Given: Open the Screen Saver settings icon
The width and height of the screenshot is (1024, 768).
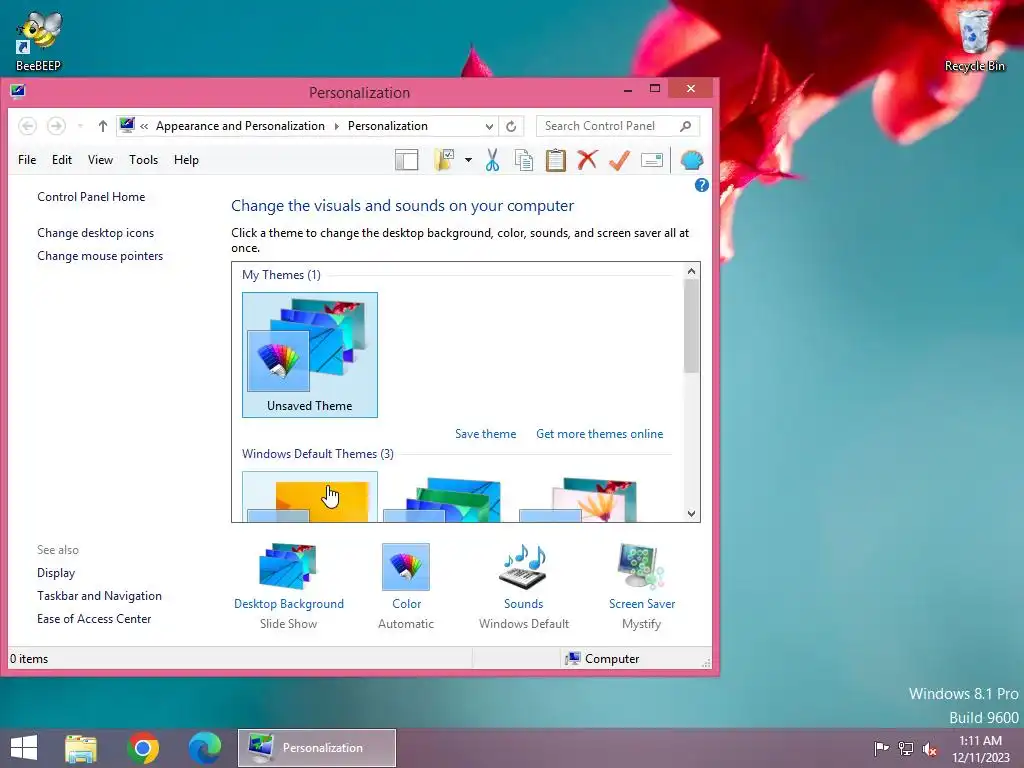Looking at the screenshot, I should [641, 566].
